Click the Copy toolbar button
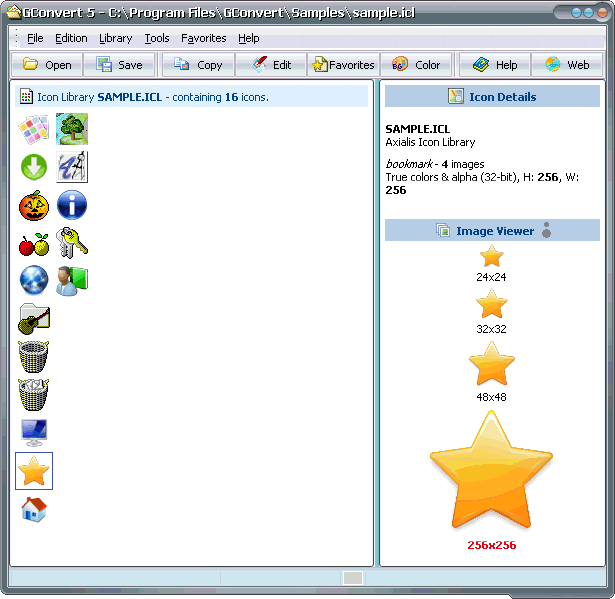 click(x=198, y=65)
